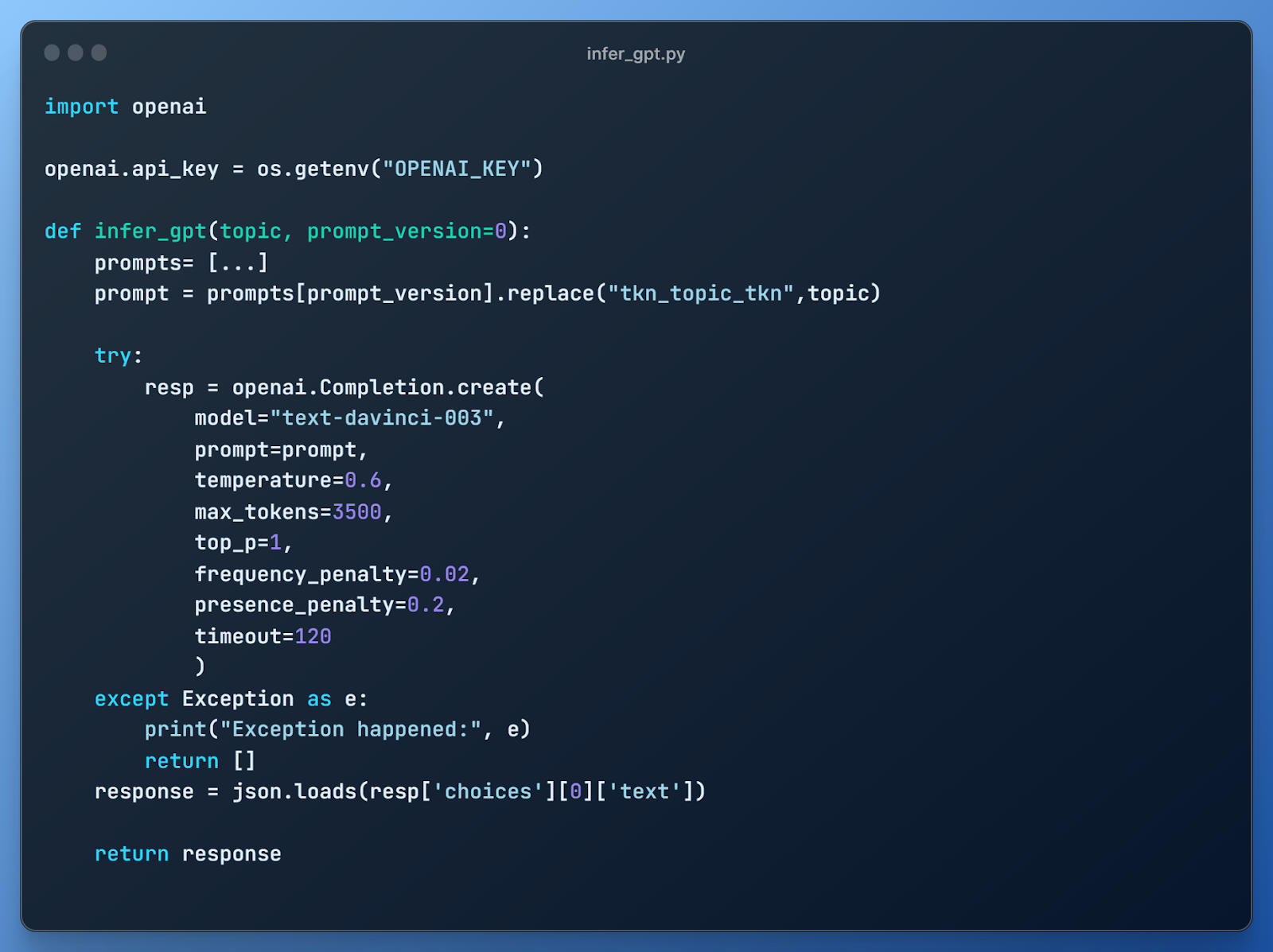This screenshot has width=1273, height=952.
Task: Click the infer_gpt.py title label
Action: click(x=636, y=54)
